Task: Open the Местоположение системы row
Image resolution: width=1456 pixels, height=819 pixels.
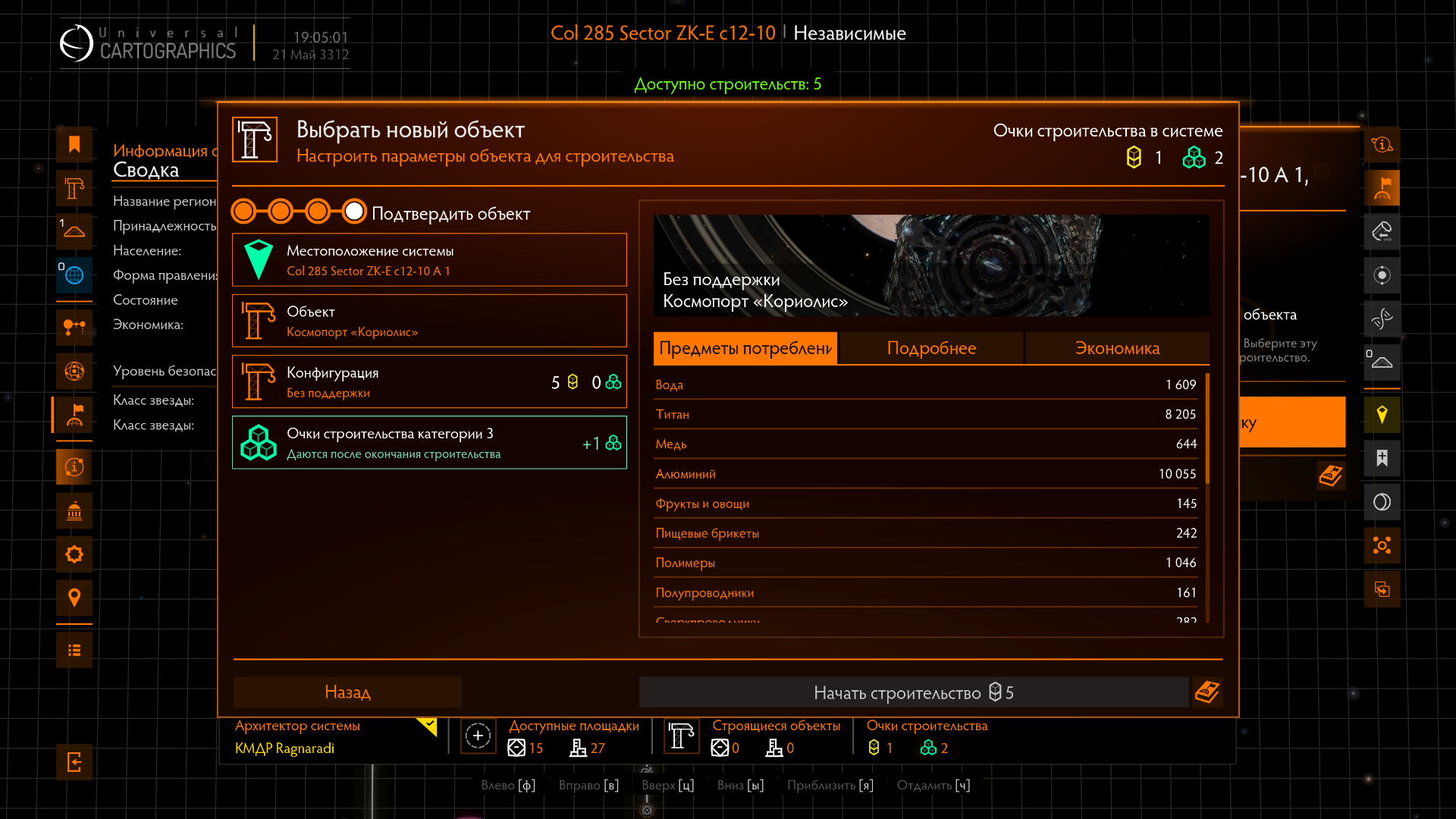Action: pyautogui.click(x=429, y=260)
